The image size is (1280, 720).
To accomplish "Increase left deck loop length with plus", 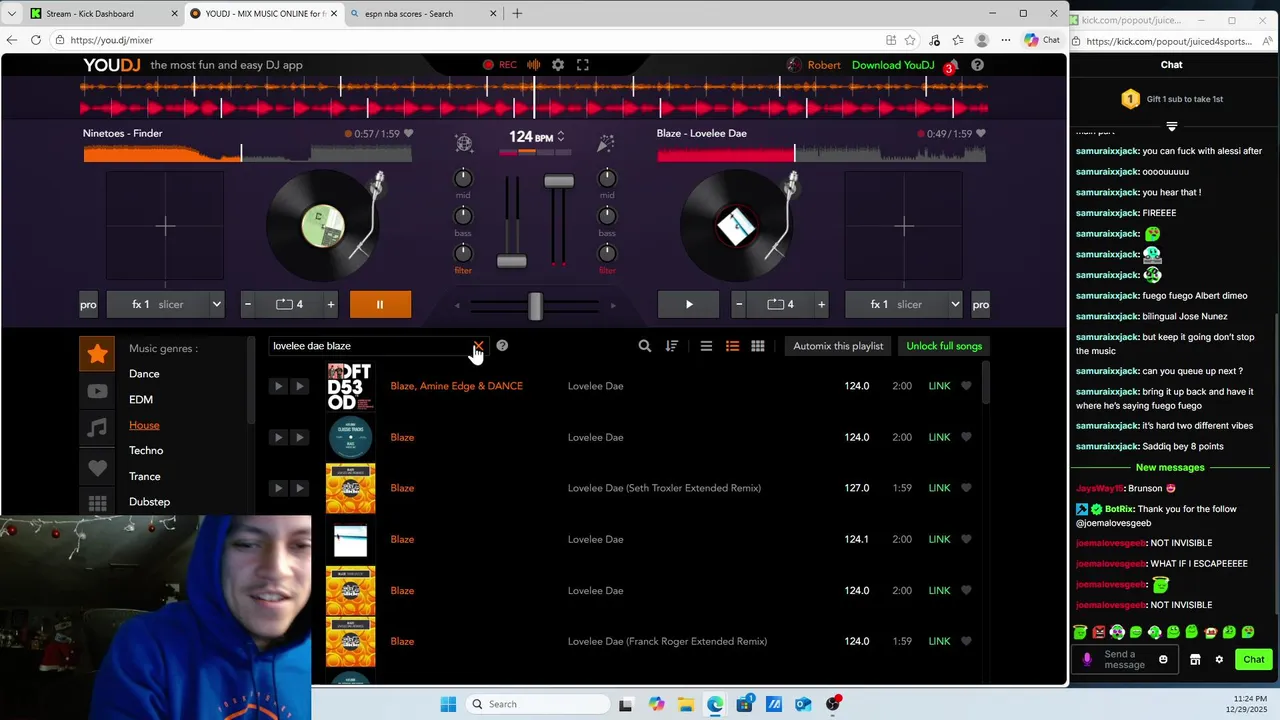I will pos(331,304).
